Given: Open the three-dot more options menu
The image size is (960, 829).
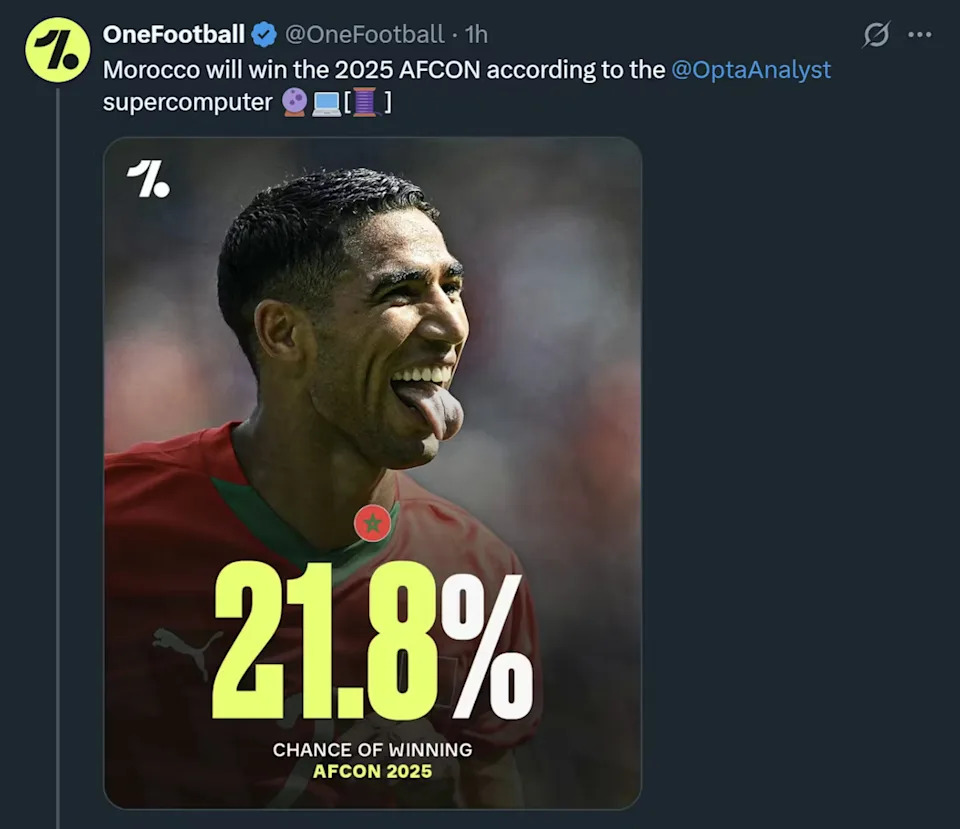Looking at the screenshot, I should pos(919,35).
